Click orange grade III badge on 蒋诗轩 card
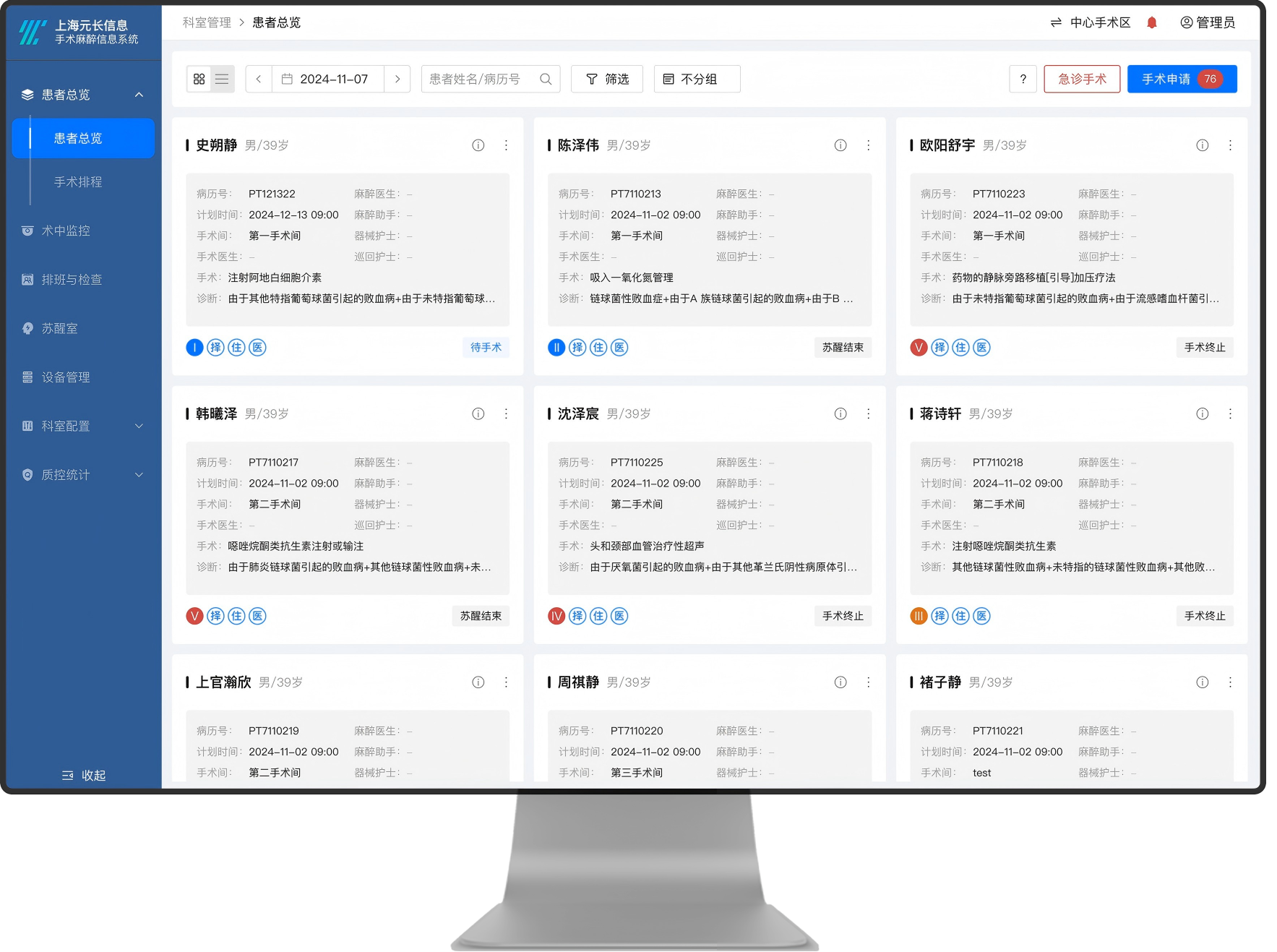This screenshot has height=952, width=1277. coord(919,616)
